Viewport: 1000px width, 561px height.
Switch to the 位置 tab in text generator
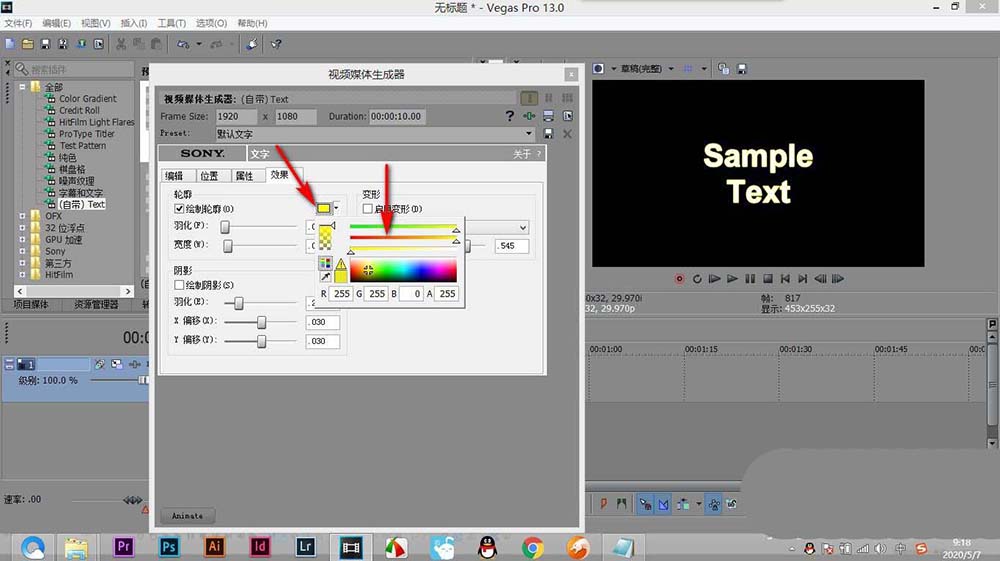click(x=209, y=176)
